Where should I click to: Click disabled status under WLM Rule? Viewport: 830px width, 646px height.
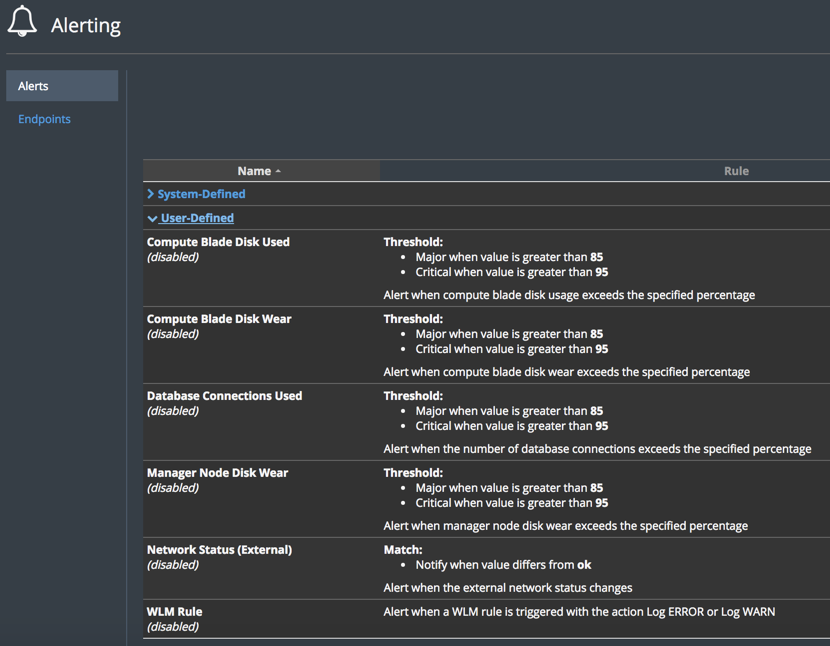(172, 627)
